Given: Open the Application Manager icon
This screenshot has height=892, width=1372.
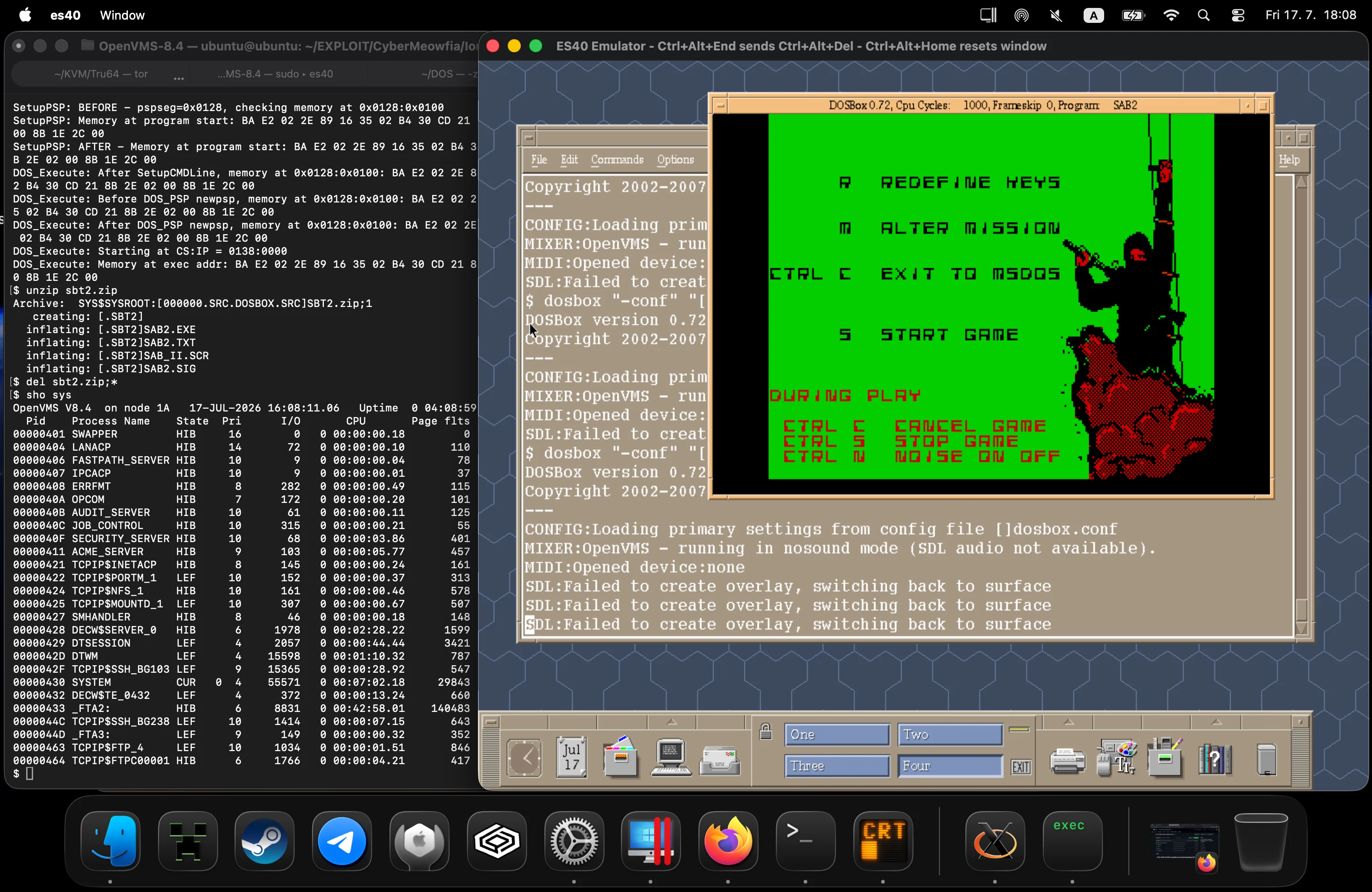Looking at the screenshot, I should pyautogui.click(x=1165, y=757).
